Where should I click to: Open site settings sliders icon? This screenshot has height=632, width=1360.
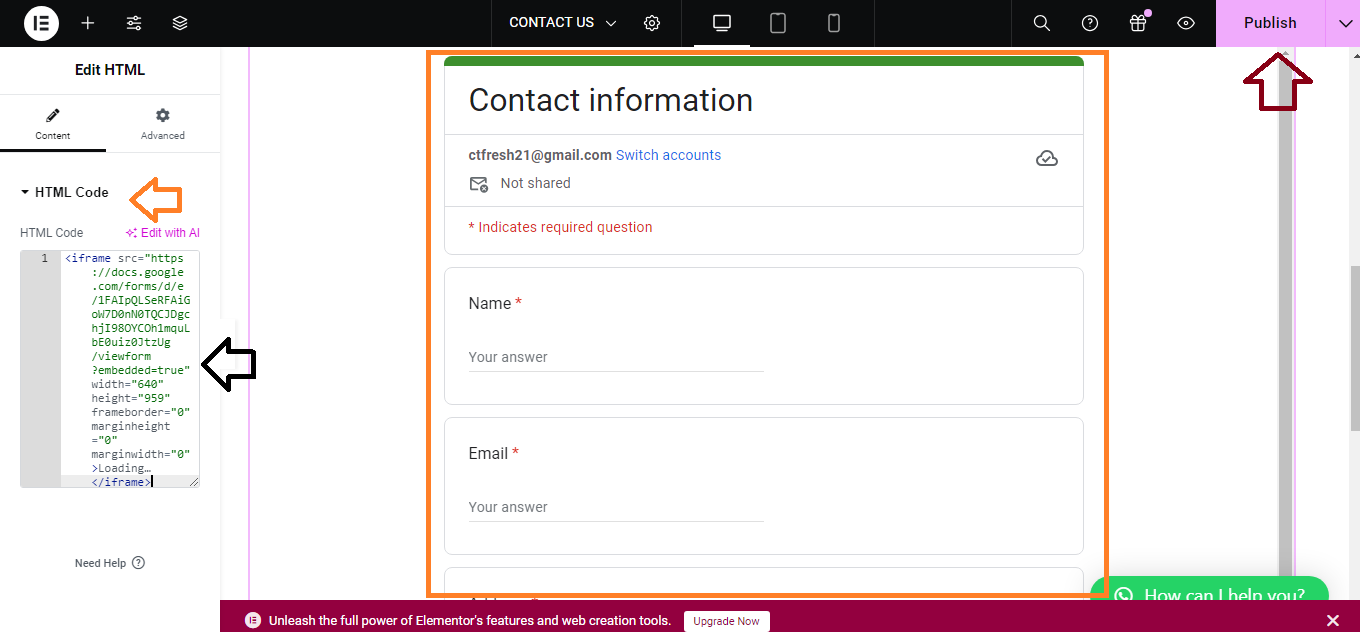134,23
